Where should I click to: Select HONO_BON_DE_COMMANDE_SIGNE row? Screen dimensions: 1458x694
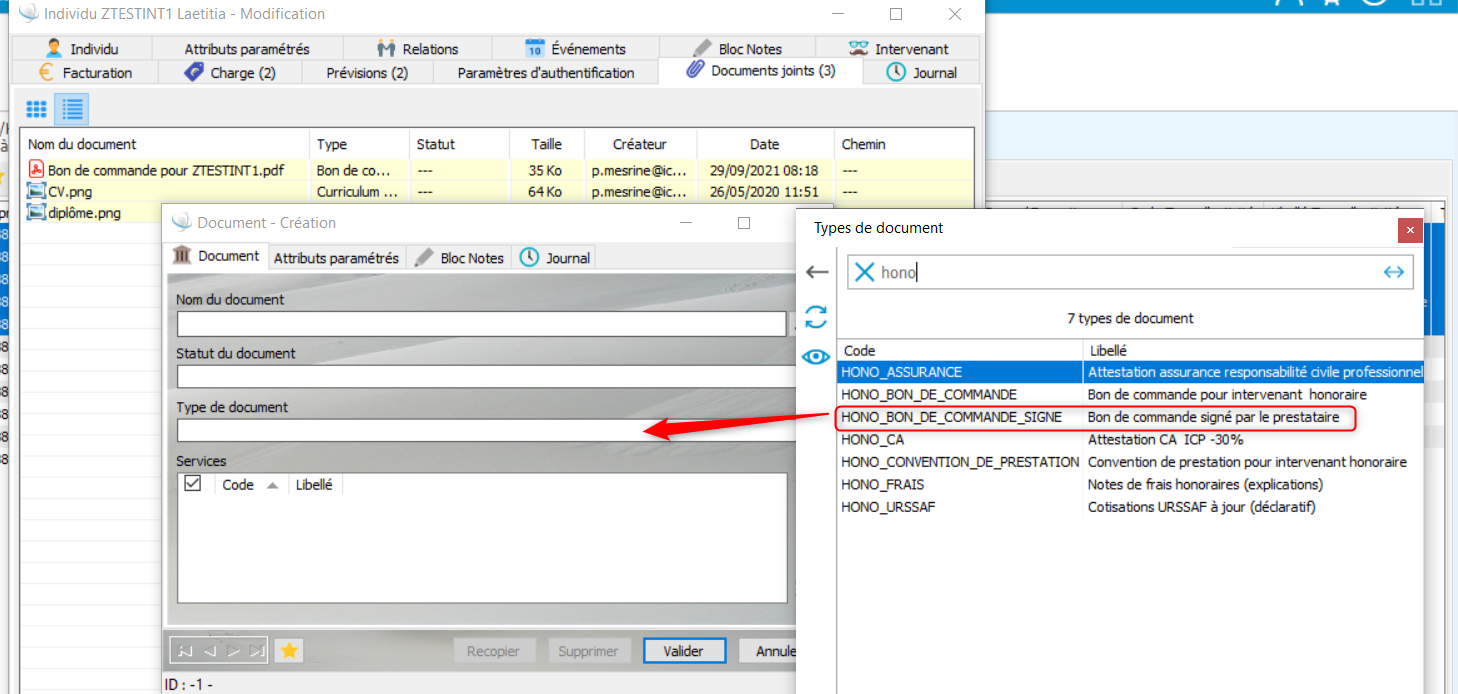951,417
